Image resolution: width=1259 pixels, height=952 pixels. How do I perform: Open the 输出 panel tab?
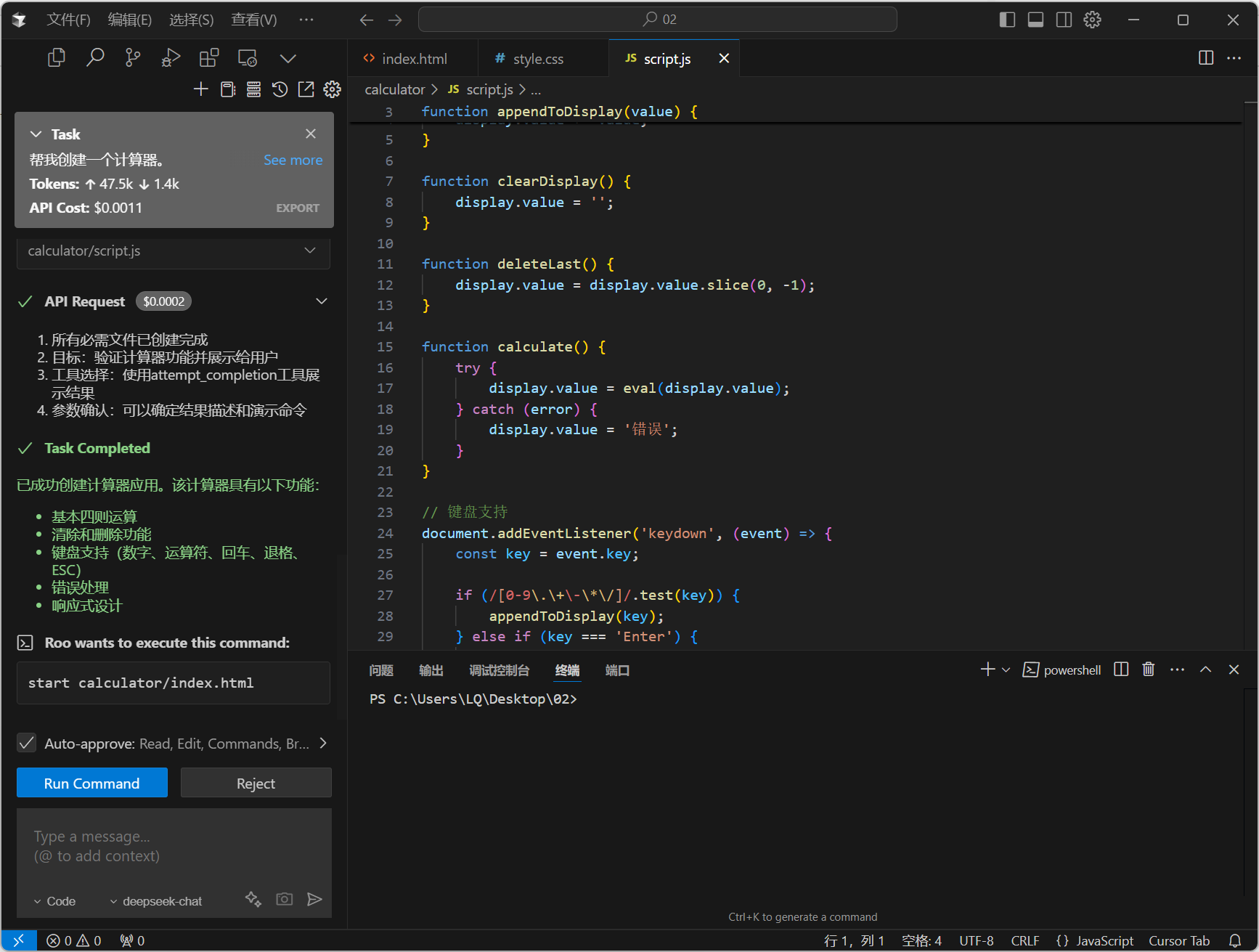[x=431, y=670]
